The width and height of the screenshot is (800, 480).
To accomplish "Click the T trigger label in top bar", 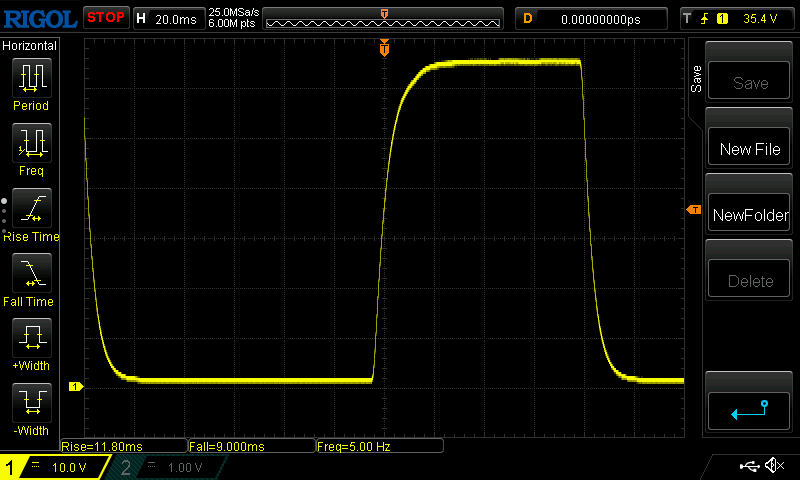I will point(687,18).
